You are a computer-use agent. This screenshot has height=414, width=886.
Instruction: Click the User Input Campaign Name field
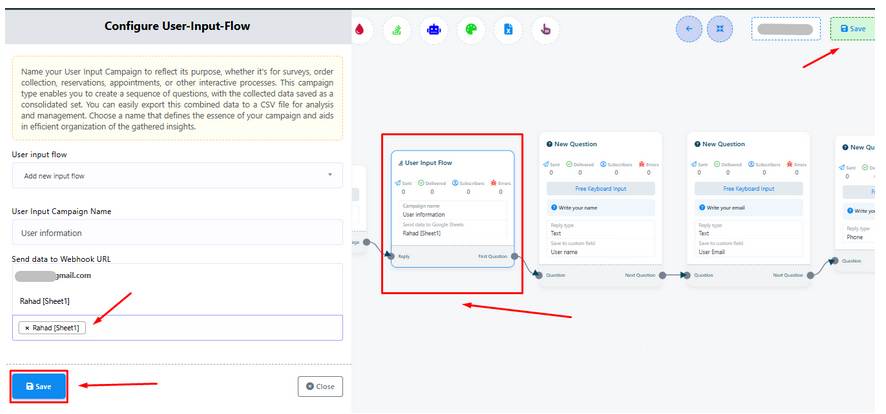(177, 233)
